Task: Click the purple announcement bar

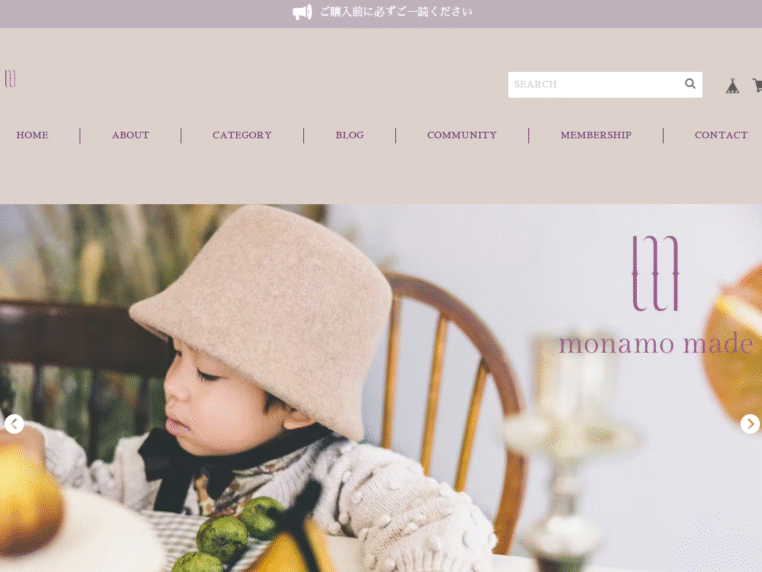Action: pyautogui.click(x=381, y=14)
